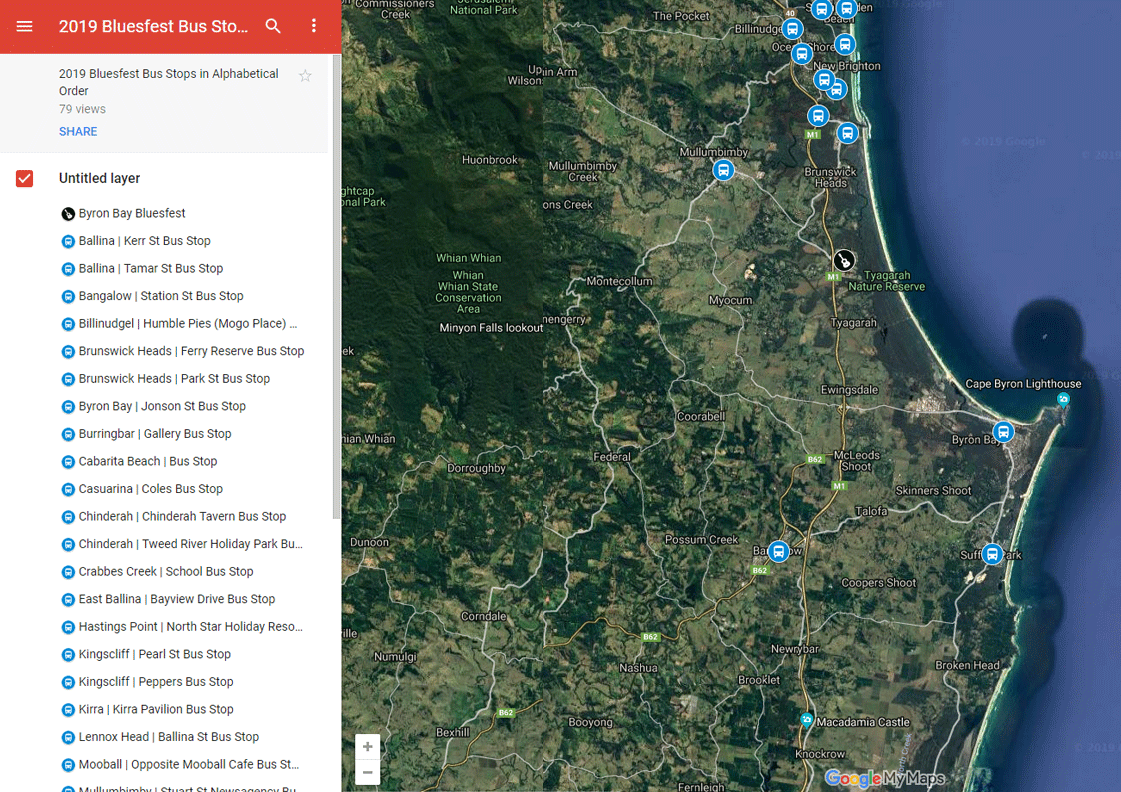
Task: Select 'Cabarita Beach | Bus Stop'
Action: (148, 461)
